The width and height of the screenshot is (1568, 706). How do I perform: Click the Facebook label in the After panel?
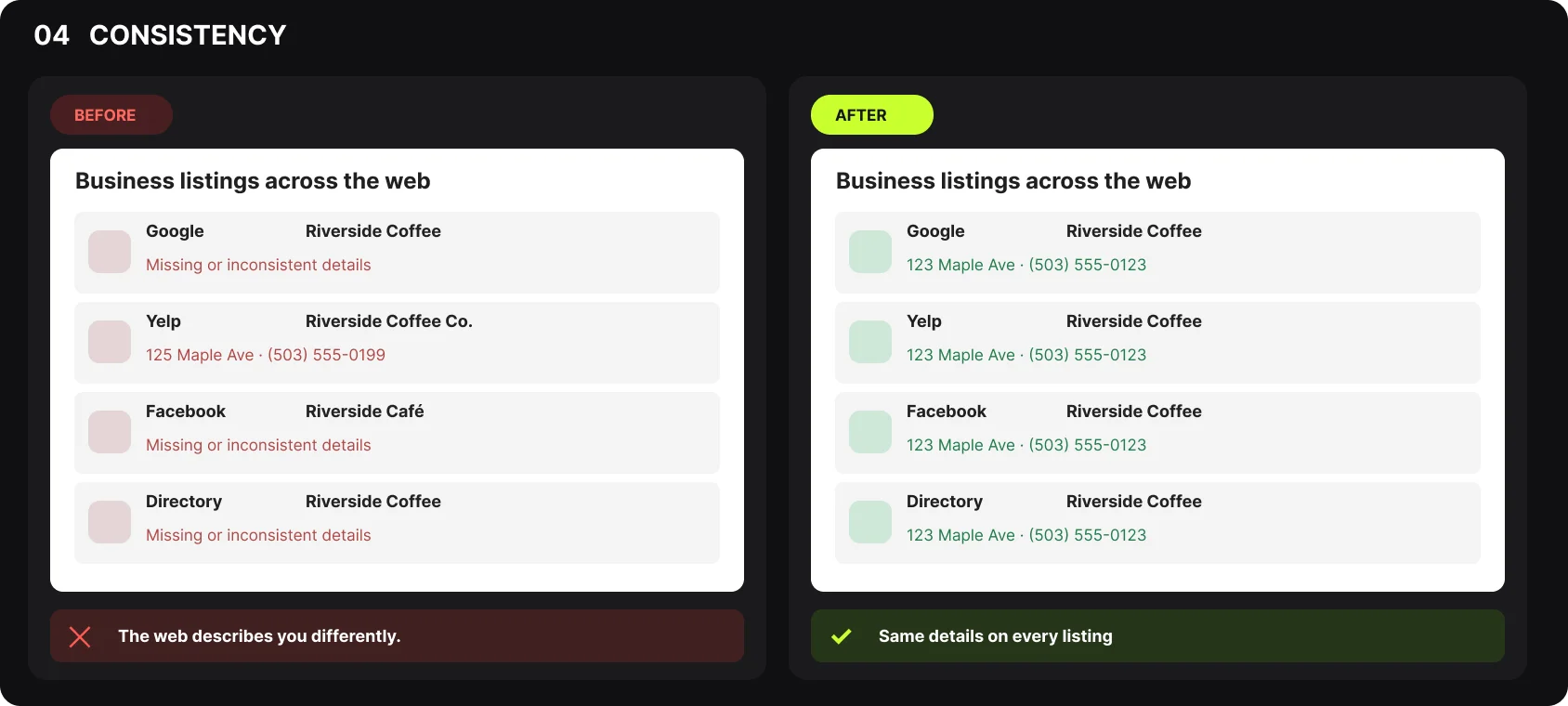(x=947, y=412)
